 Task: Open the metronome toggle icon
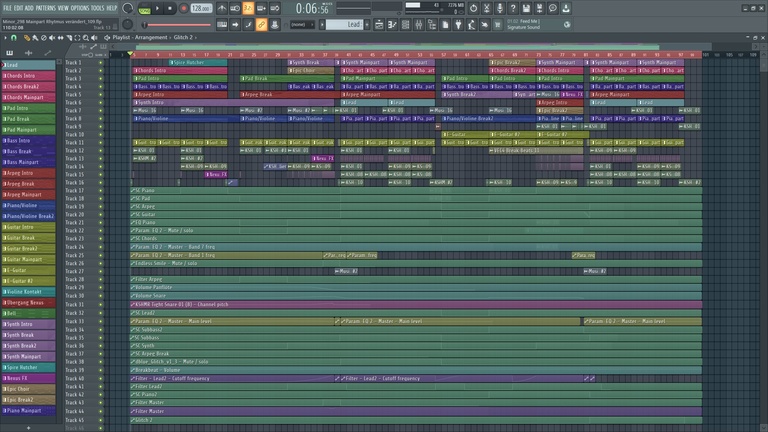point(222,8)
